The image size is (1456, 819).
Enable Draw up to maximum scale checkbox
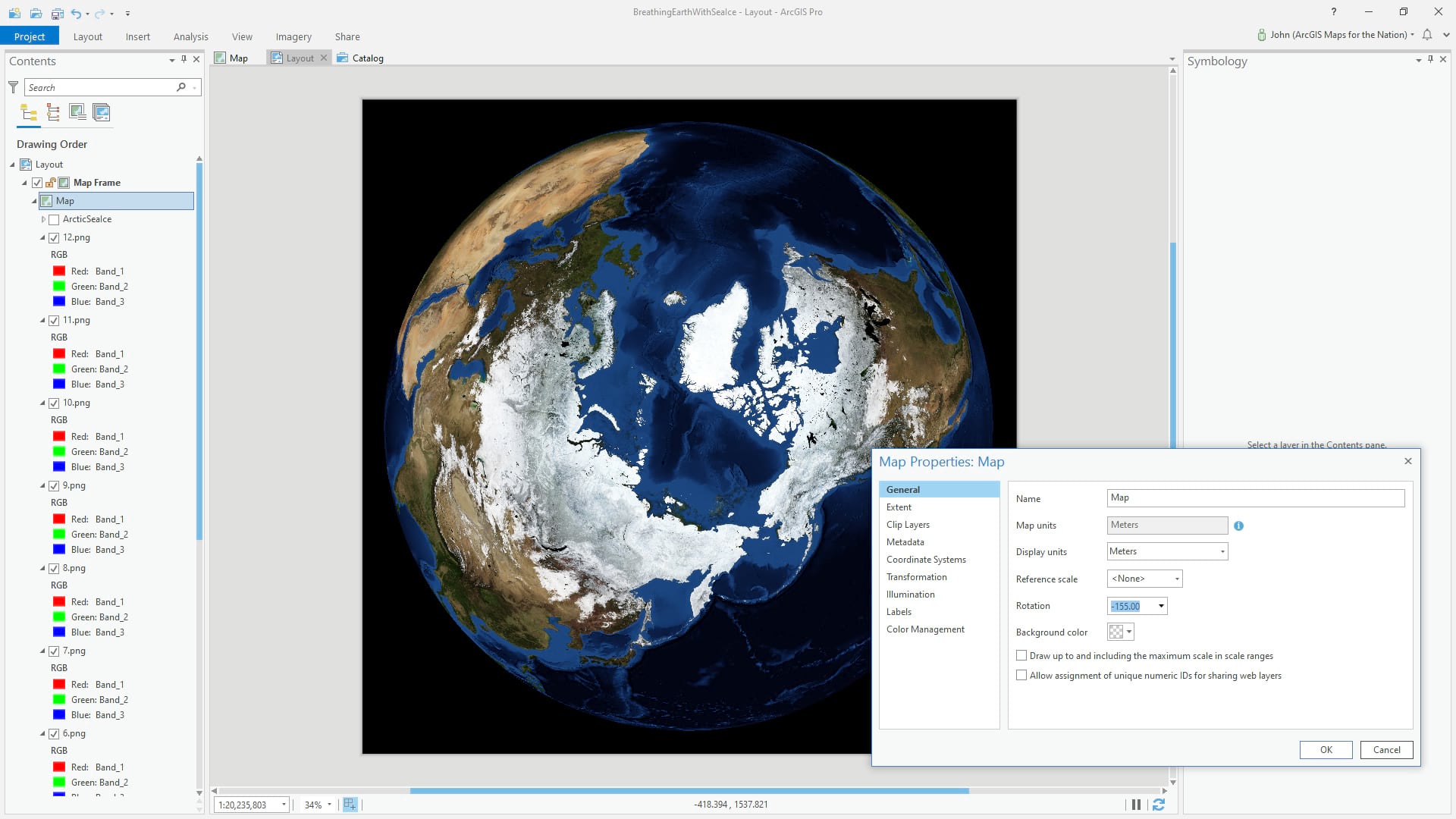(1021, 656)
